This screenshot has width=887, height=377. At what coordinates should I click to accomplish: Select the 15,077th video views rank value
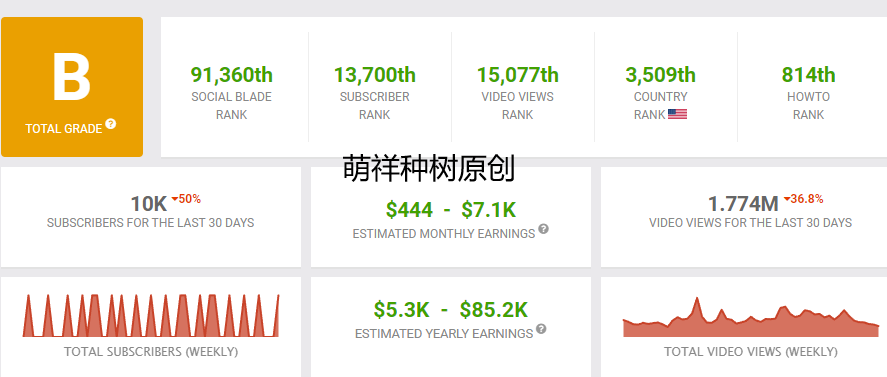[x=518, y=75]
